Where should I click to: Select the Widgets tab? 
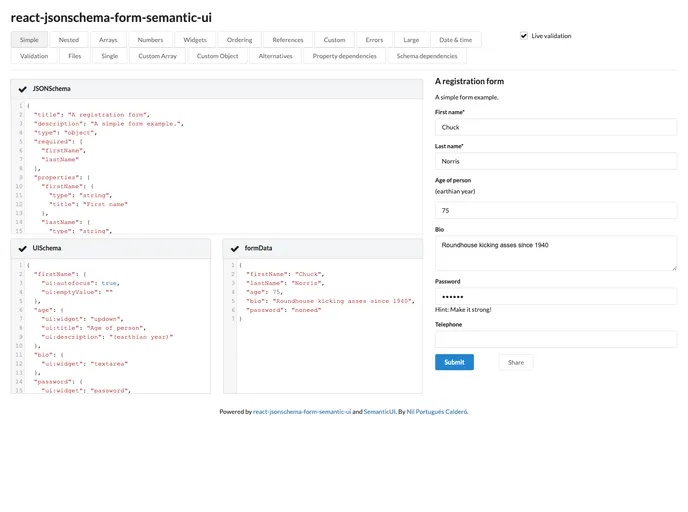tap(195, 40)
